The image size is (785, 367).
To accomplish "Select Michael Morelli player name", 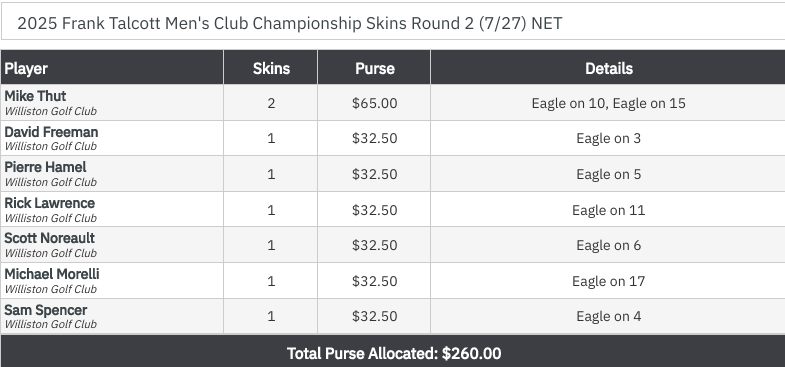I will pyautogui.click(x=52, y=274).
